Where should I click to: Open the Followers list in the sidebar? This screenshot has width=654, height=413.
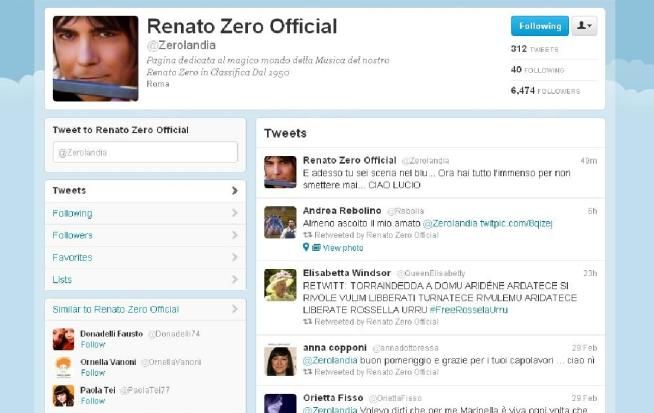coord(145,235)
